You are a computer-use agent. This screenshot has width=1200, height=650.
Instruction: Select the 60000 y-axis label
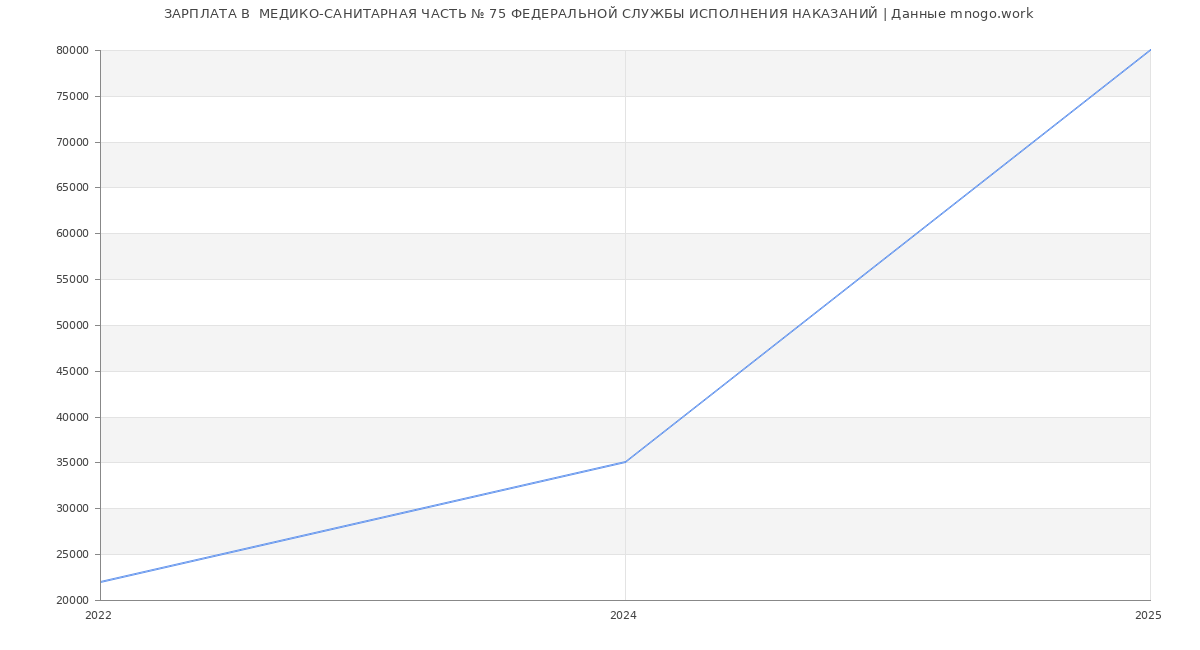(72, 233)
